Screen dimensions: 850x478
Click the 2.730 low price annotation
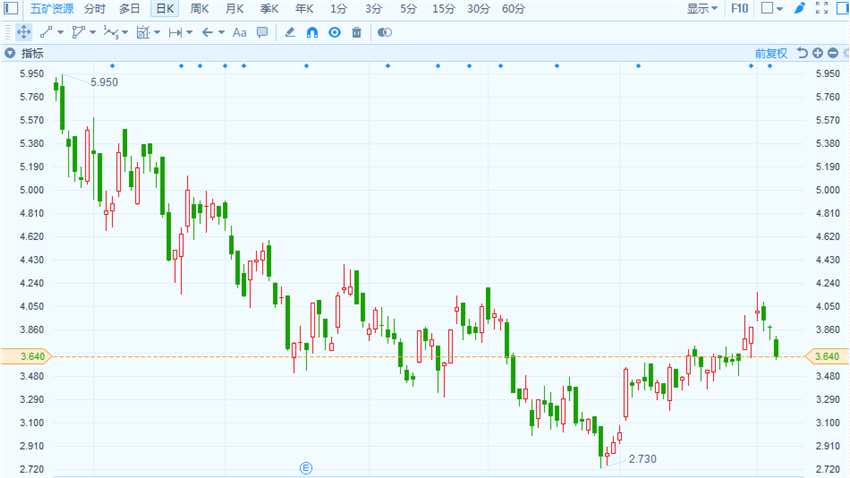pos(642,458)
